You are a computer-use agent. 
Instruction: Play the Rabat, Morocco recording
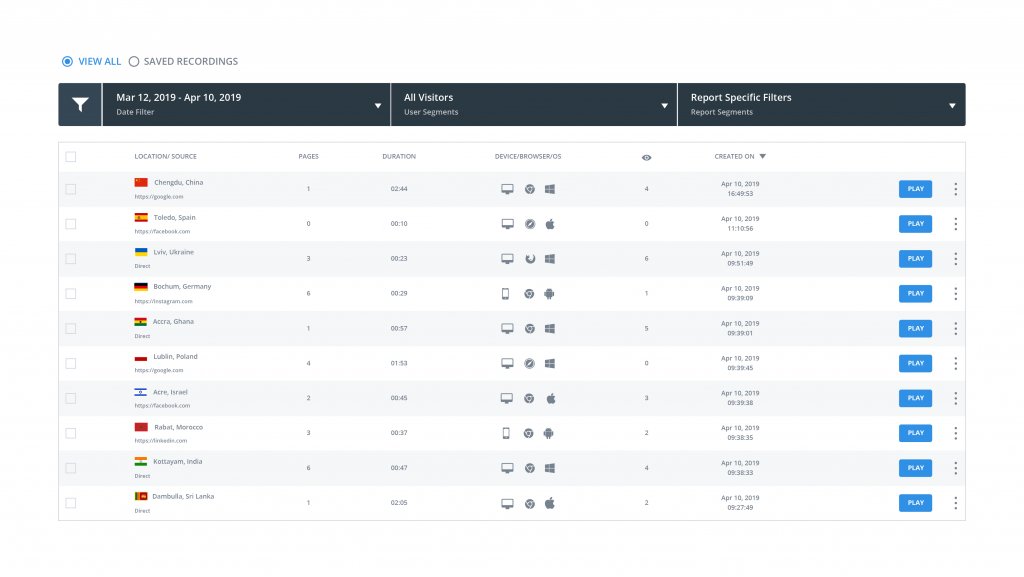tap(916, 433)
